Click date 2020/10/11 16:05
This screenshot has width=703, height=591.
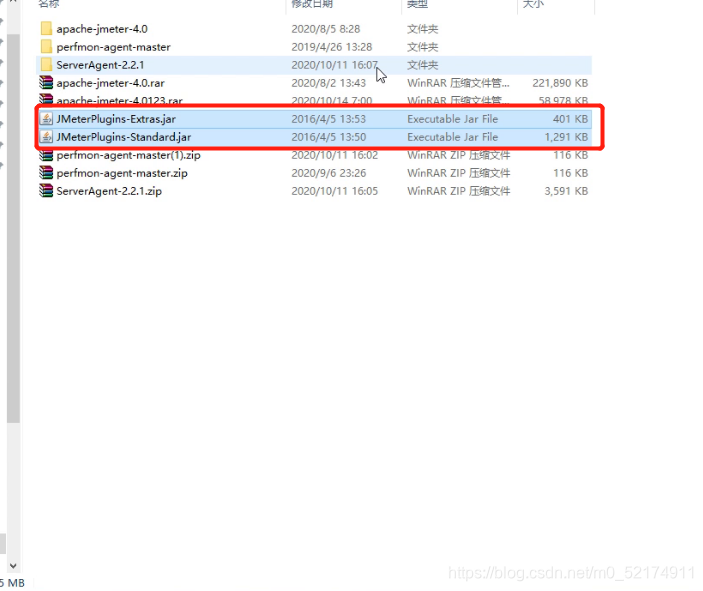coord(334,191)
